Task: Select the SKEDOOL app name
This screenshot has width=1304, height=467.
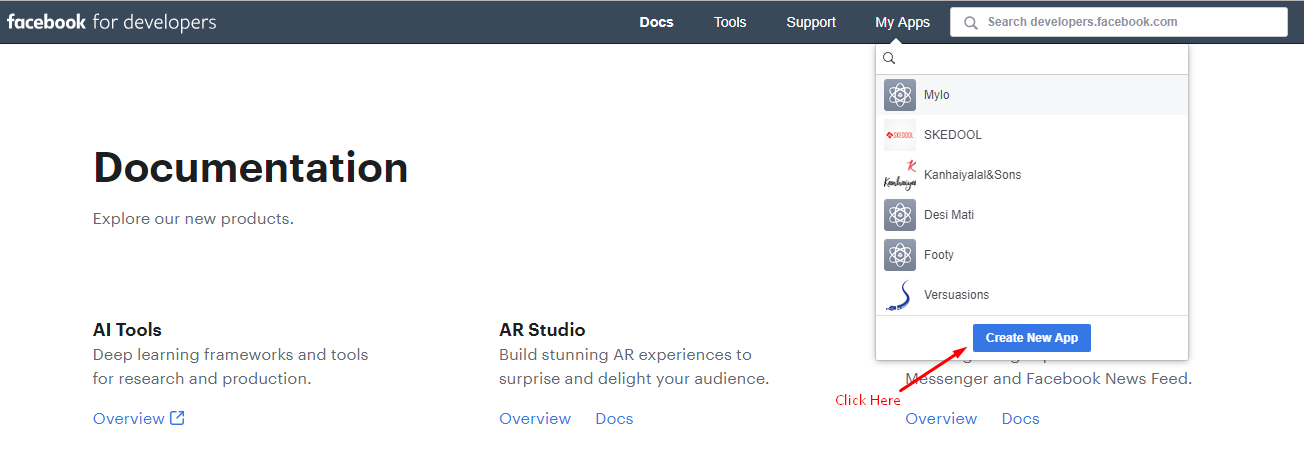Action: click(x=953, y=135)
